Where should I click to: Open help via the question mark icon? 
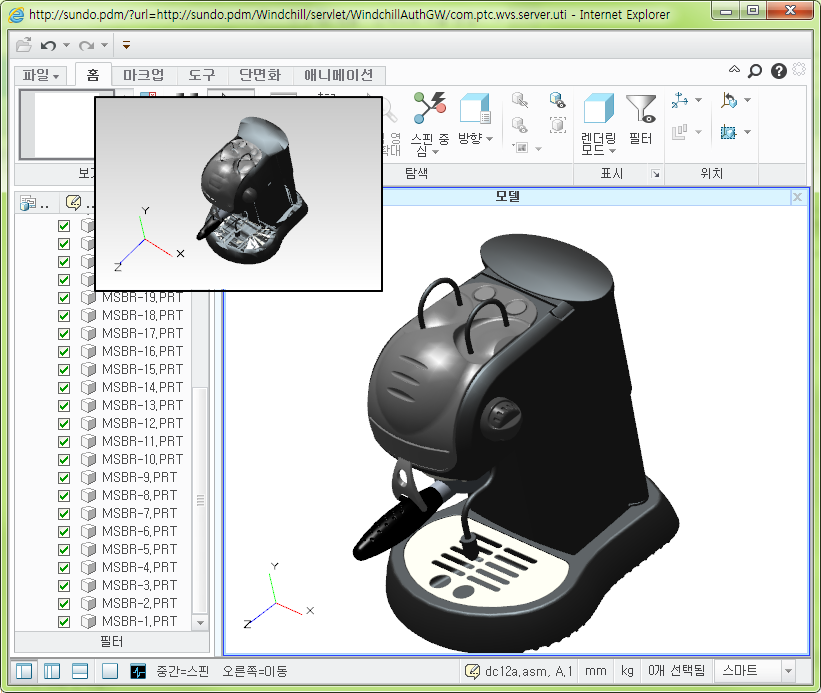tap(778, 71)
